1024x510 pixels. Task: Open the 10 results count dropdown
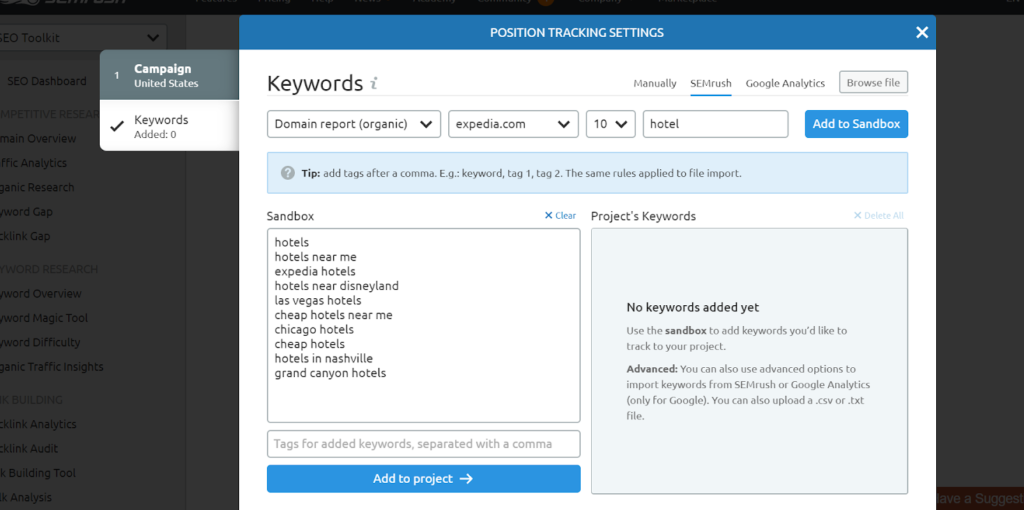[611, 124]
